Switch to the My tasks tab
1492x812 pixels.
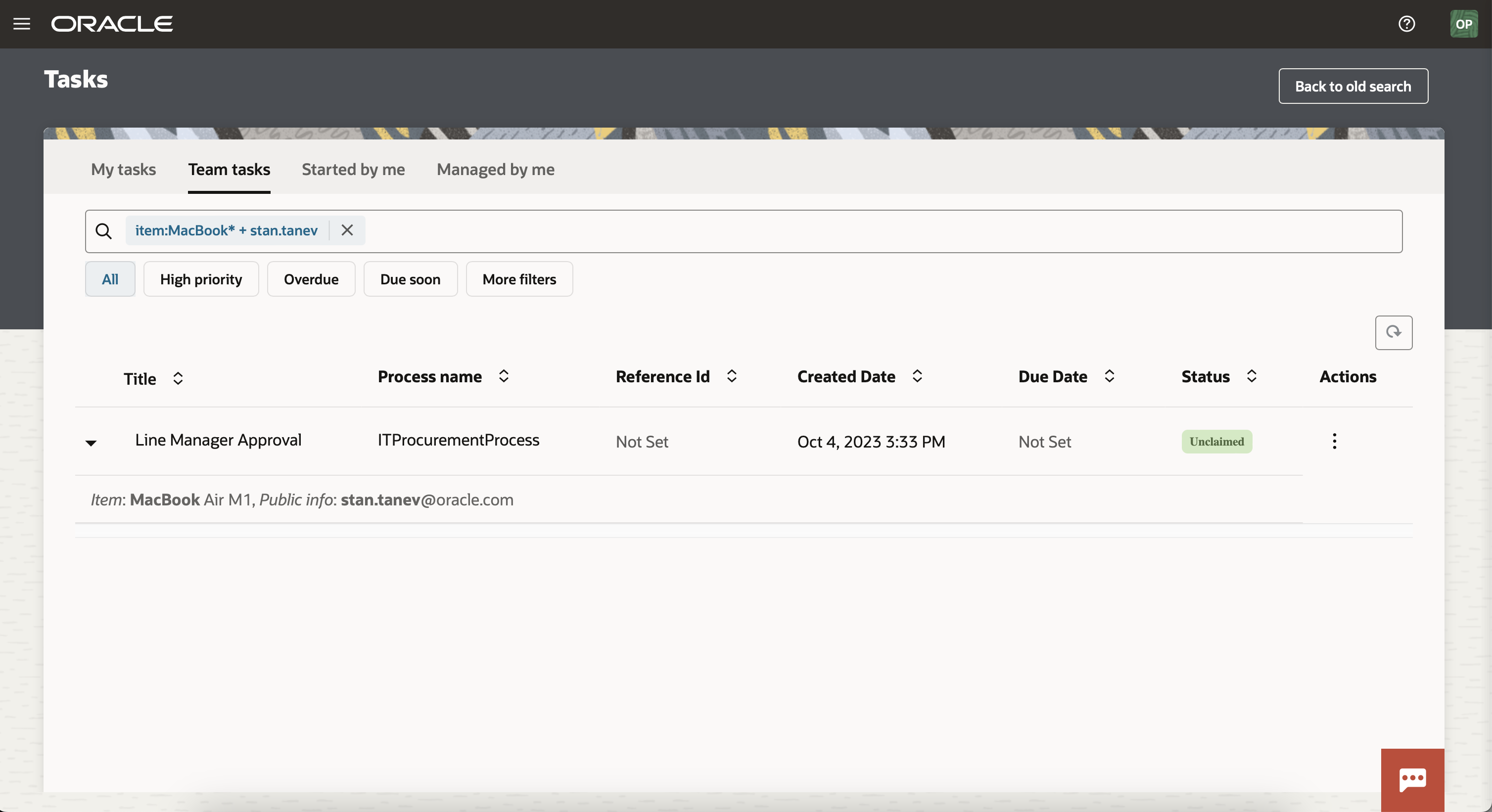[x=123, y=170]
